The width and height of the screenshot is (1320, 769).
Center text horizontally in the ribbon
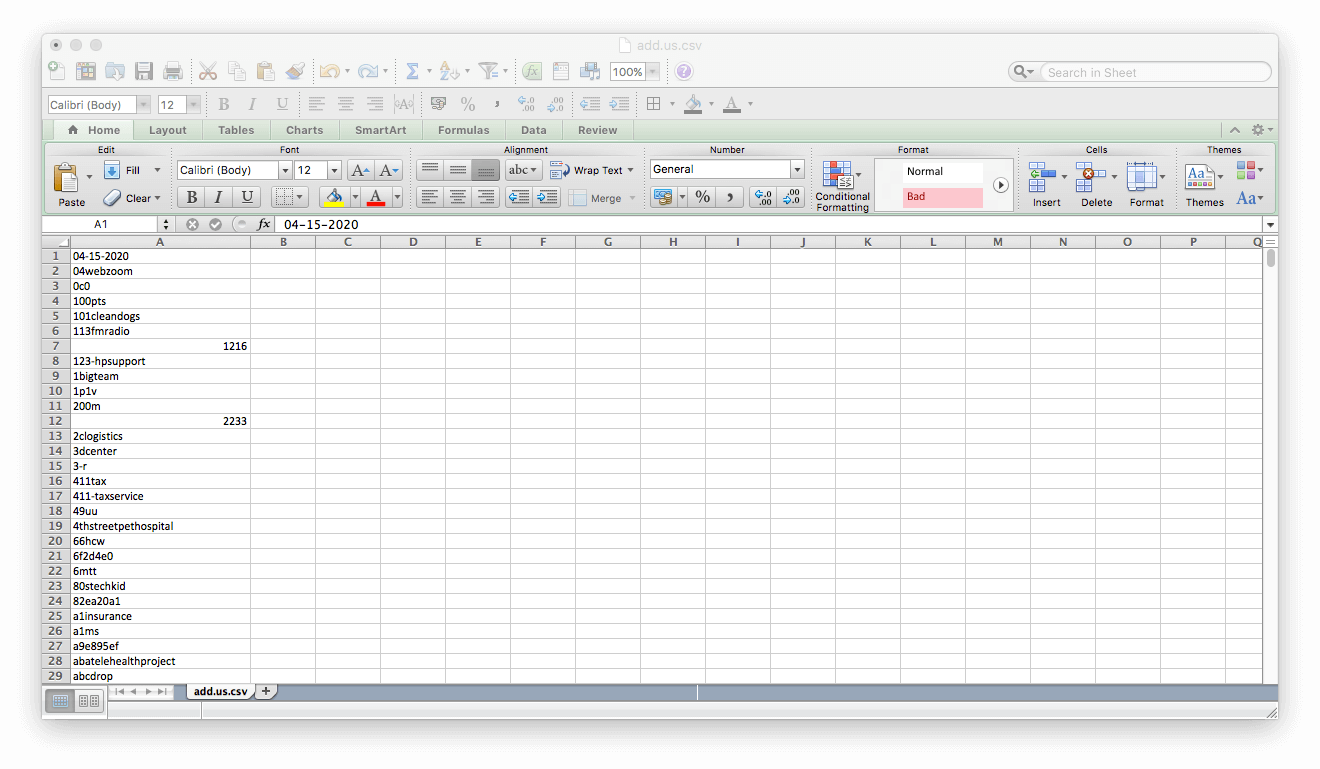click(458, 197)
